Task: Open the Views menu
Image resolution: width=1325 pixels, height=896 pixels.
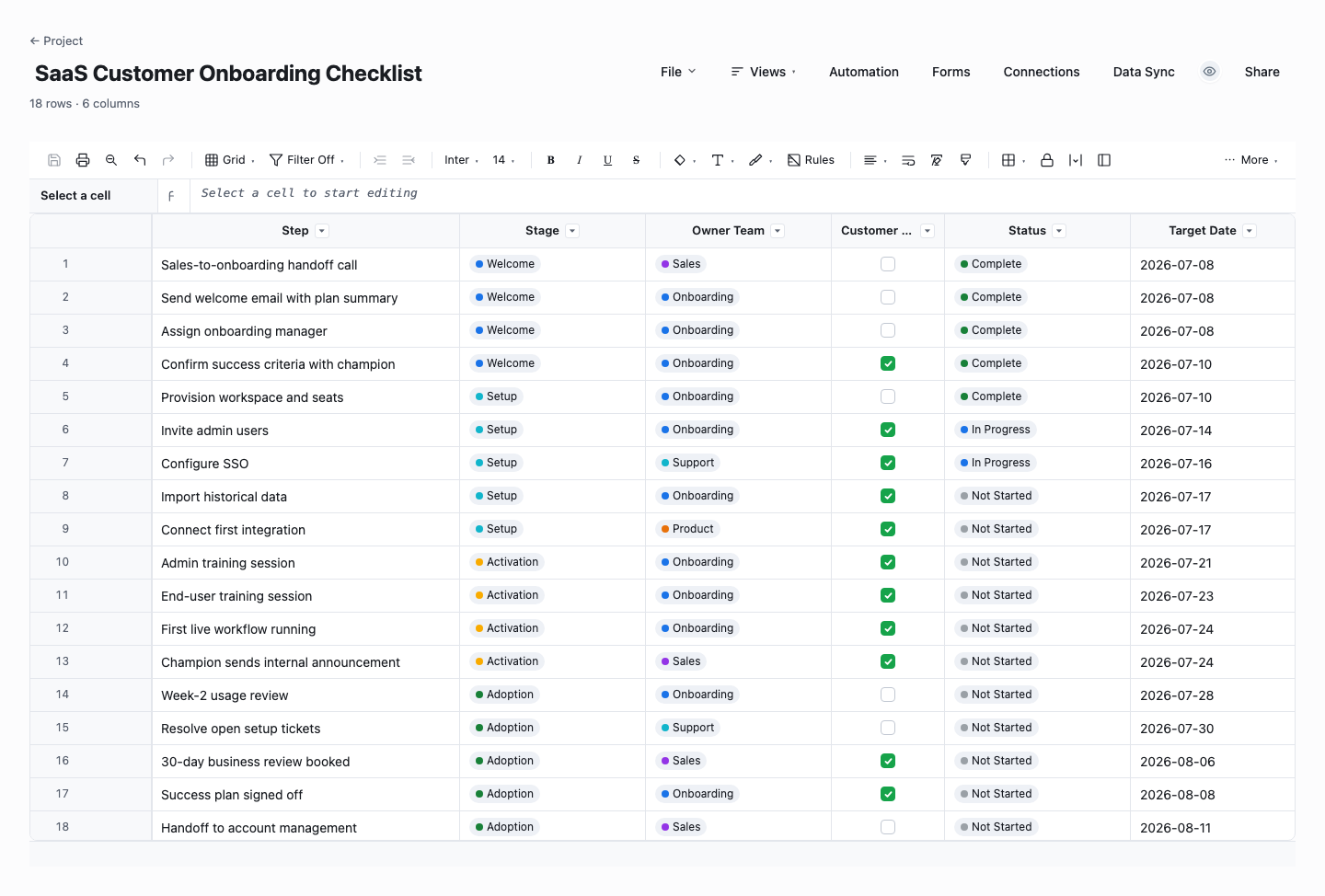Action: tap(764, 72)
